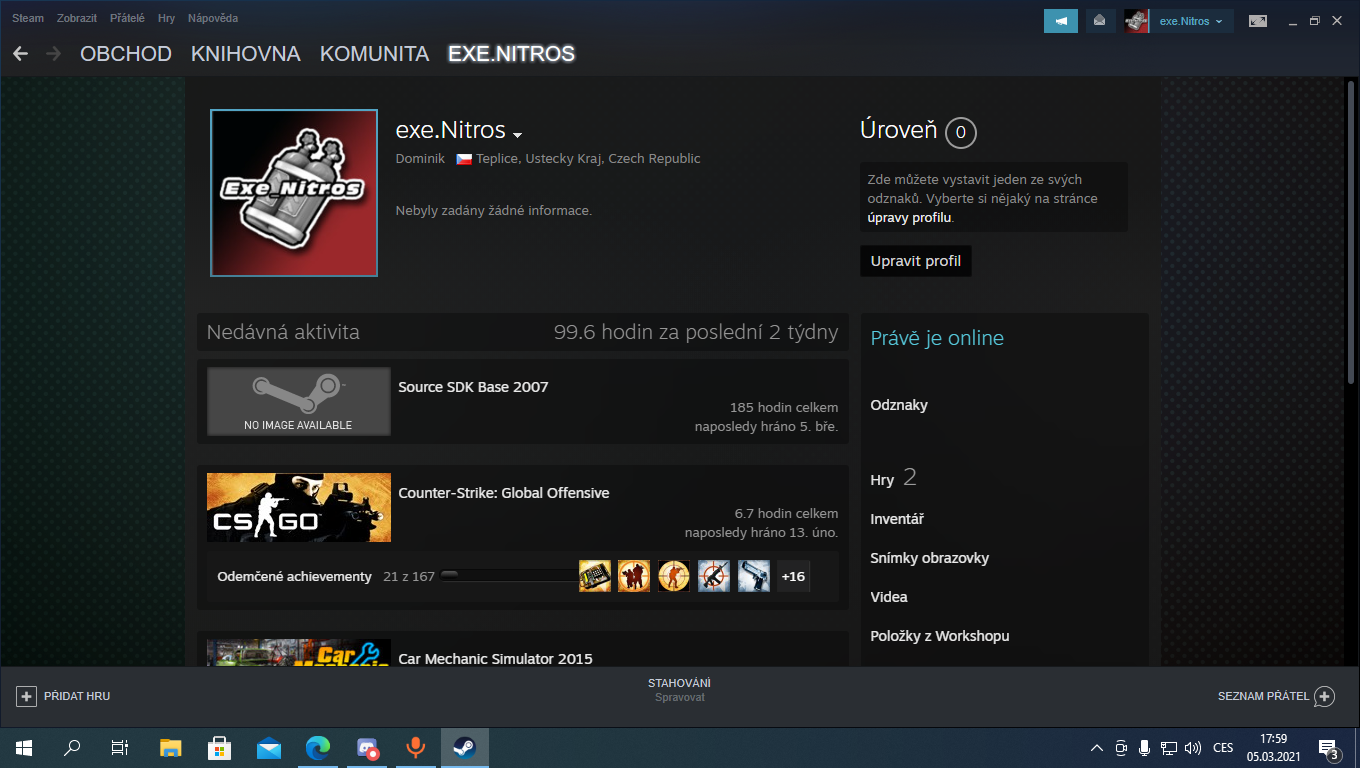Click the Exe_Nitros profile avatar
This screenshot has width=1360, height=768.
(x=294, y=193)
